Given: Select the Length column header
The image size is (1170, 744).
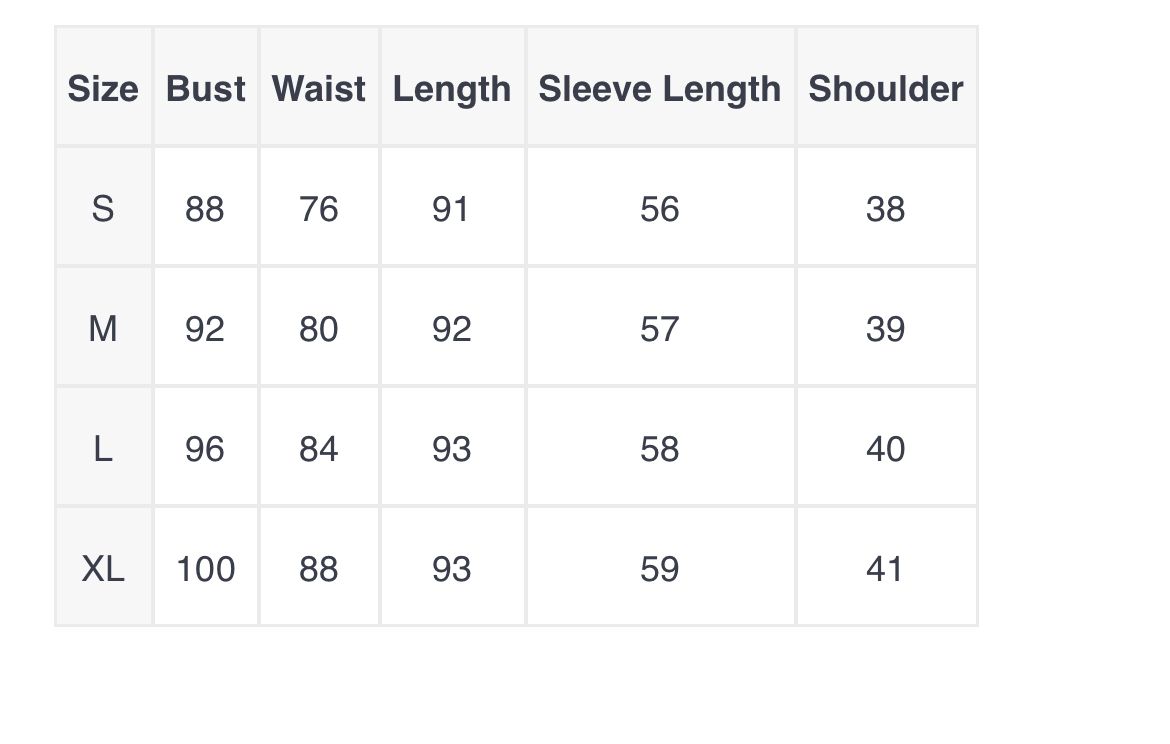Looking at the screenshot, I should click(x=451, y=90).
